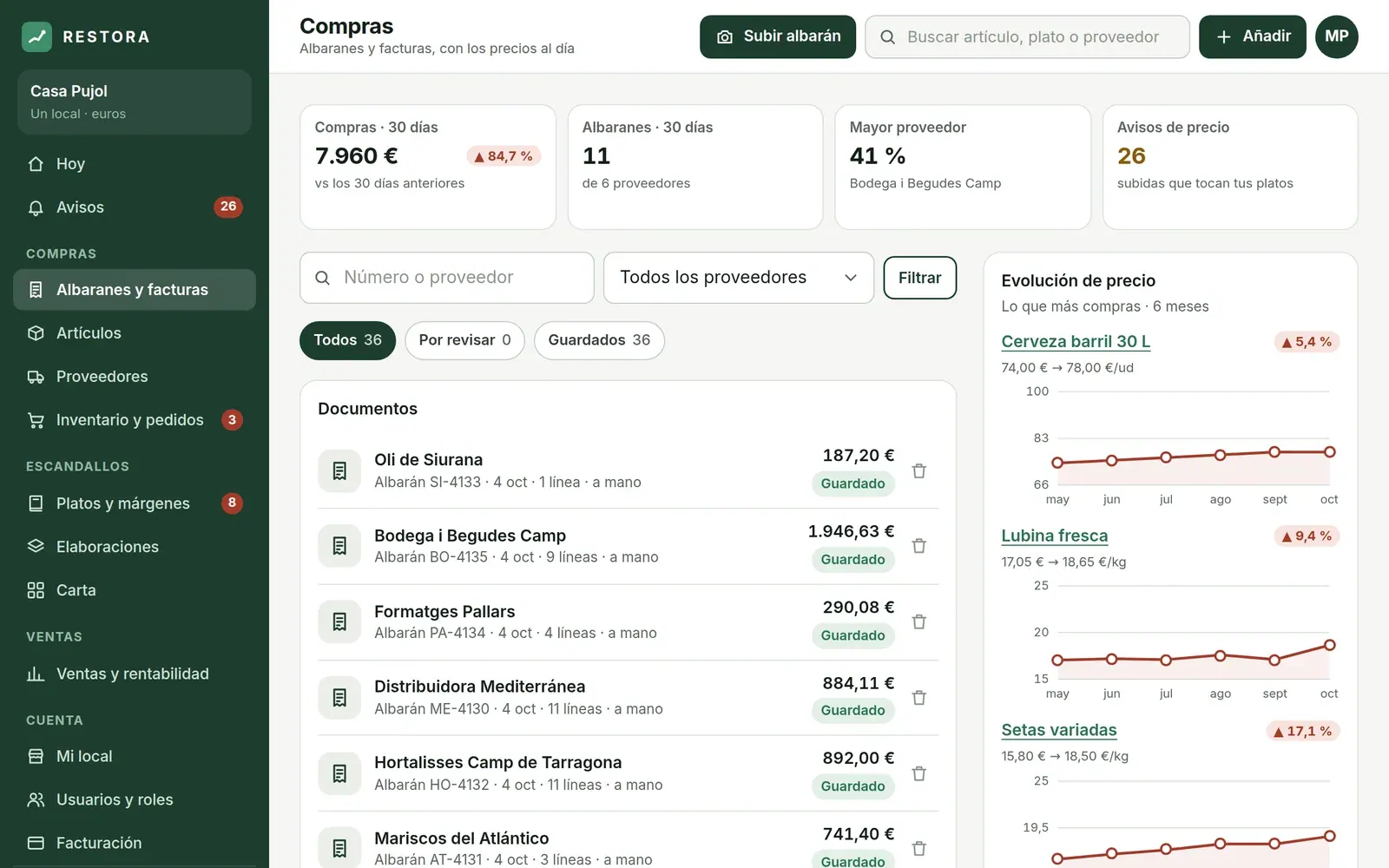Open the Lubina fresca link

click(1054, 536)
